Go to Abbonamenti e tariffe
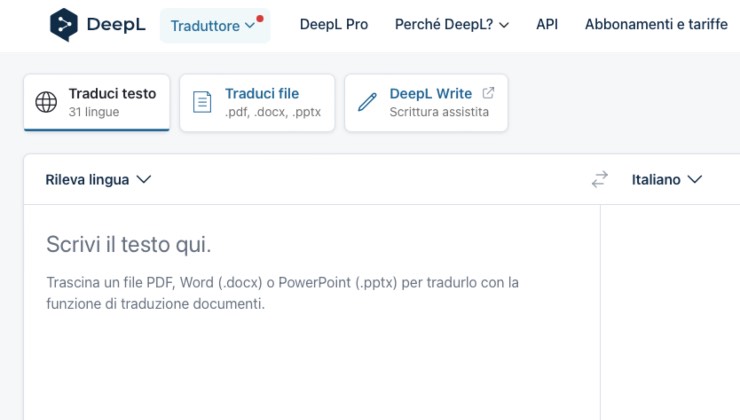Screen dimensions: 740x420 click(656, 25)
